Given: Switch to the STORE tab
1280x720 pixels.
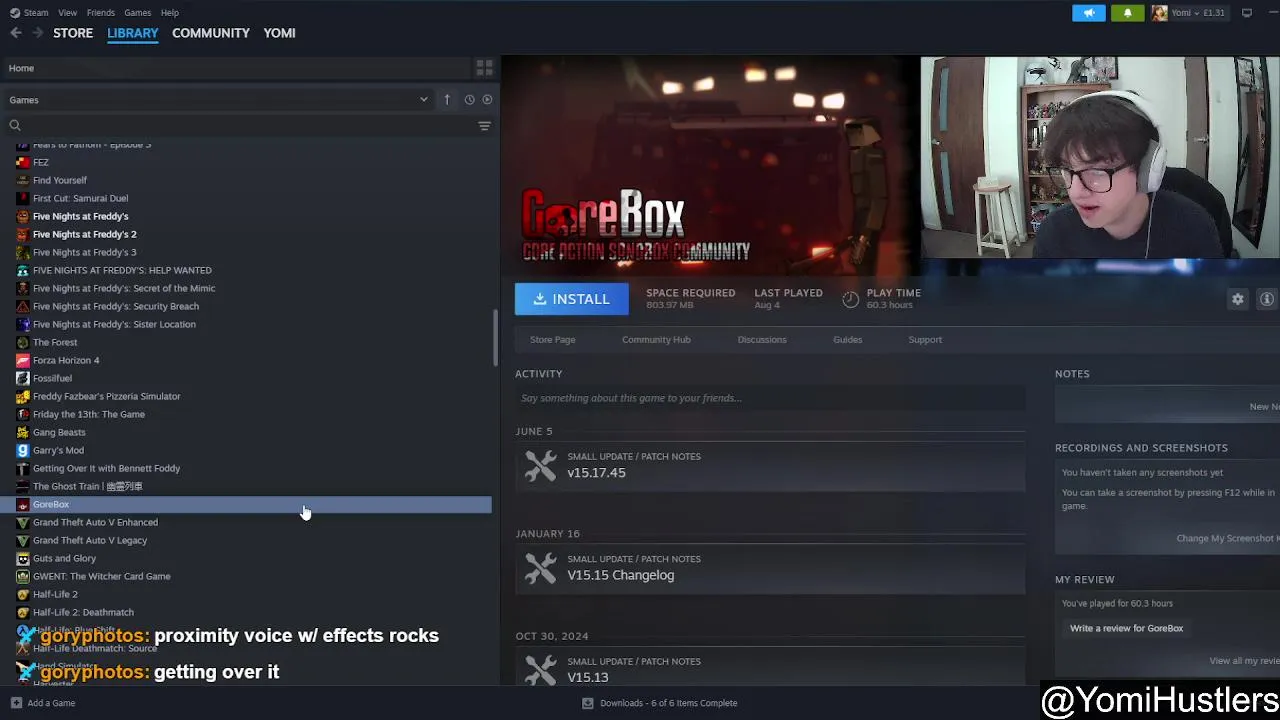Looking at the screenshot, I should coord(73,33).
